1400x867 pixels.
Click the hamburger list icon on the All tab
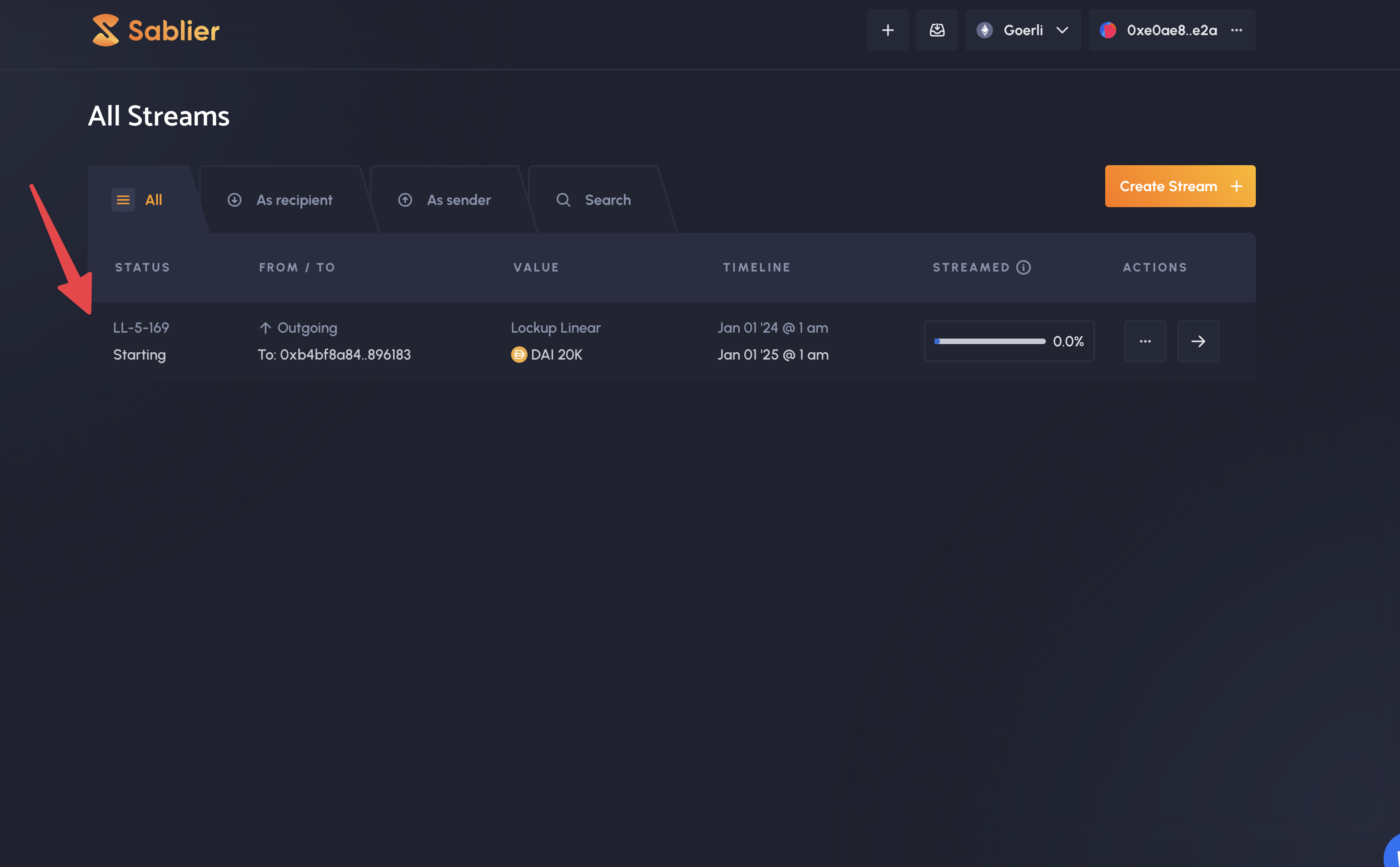[123, 199]
